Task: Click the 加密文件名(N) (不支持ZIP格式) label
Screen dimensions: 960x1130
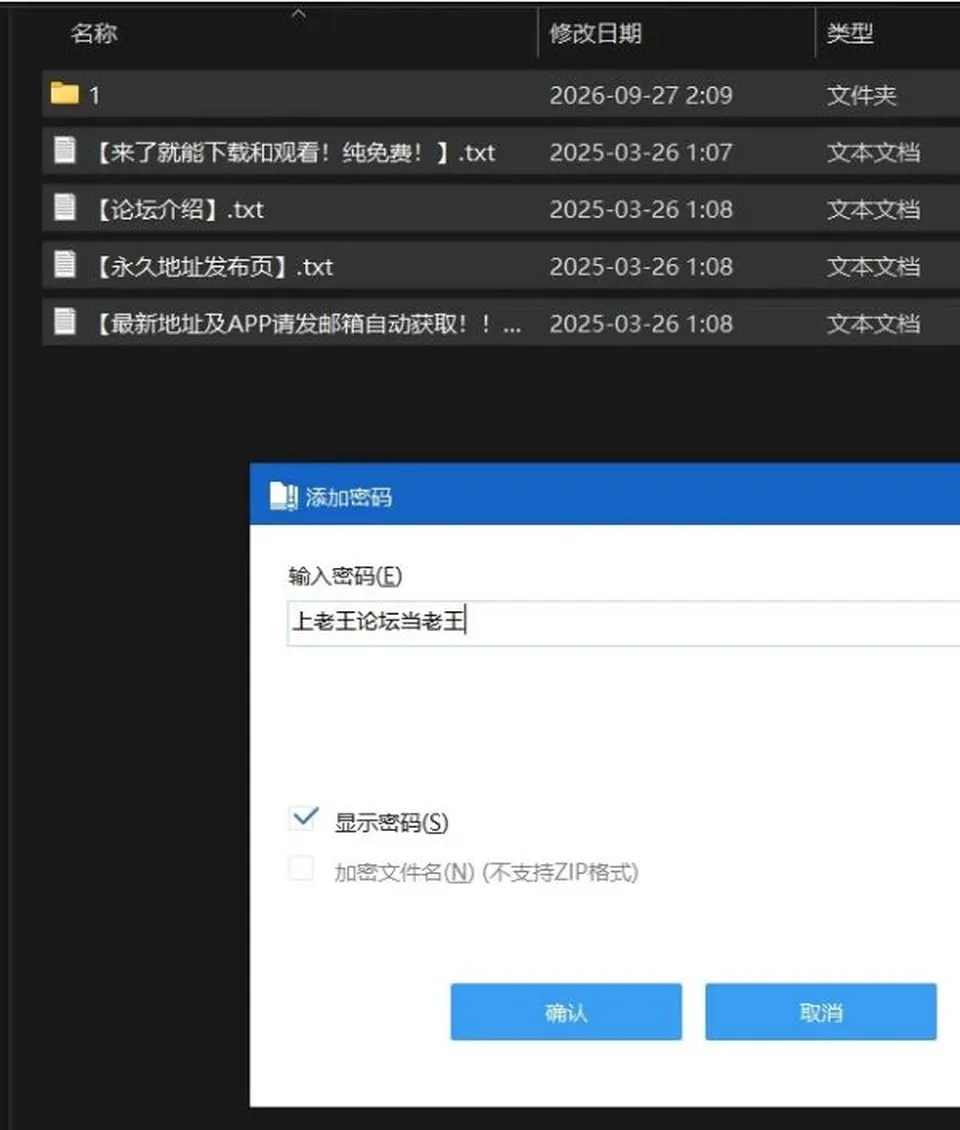Action: coord(486,872)
